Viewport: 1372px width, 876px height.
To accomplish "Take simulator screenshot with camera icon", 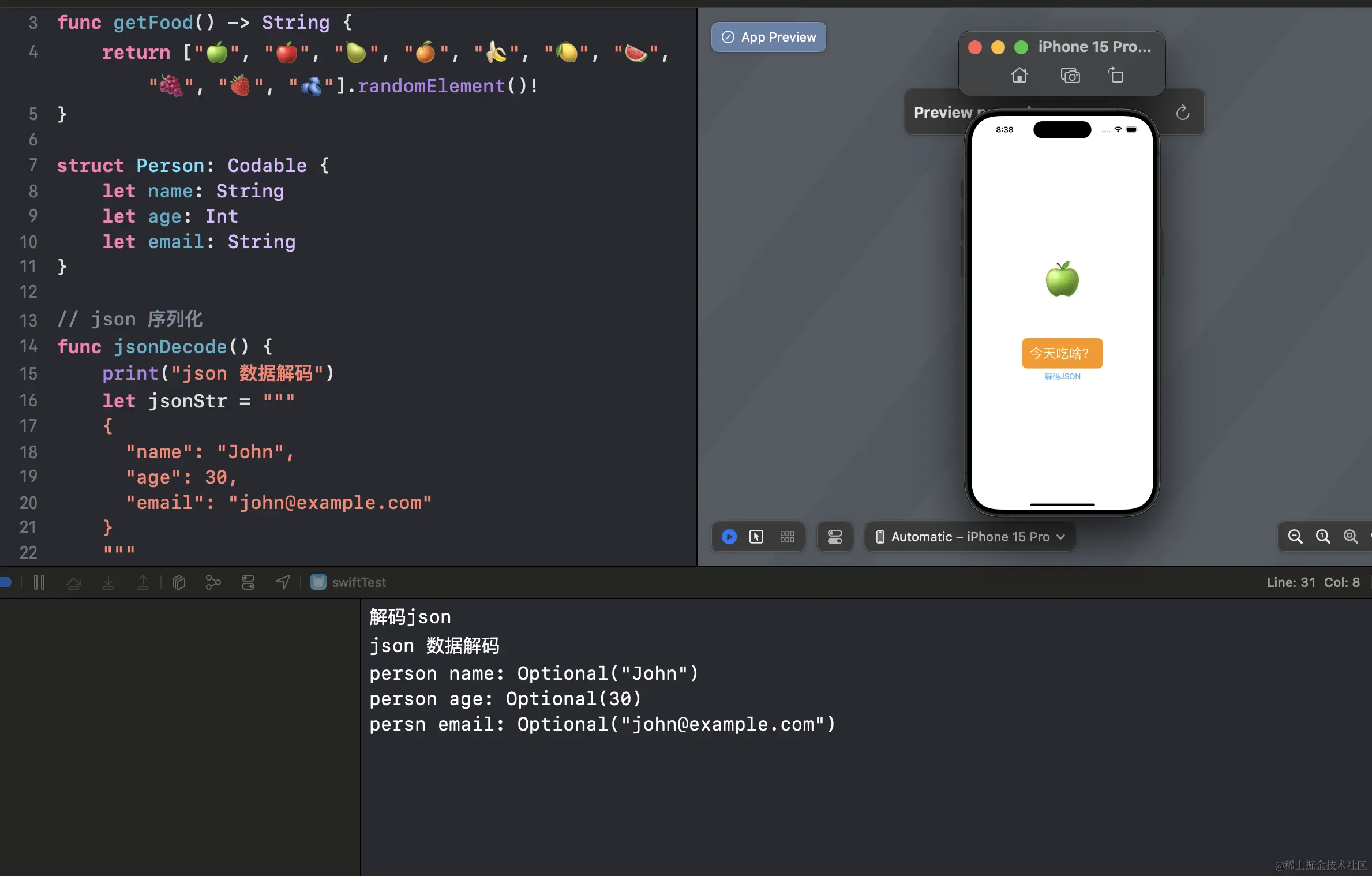I will click(1070, 76).
